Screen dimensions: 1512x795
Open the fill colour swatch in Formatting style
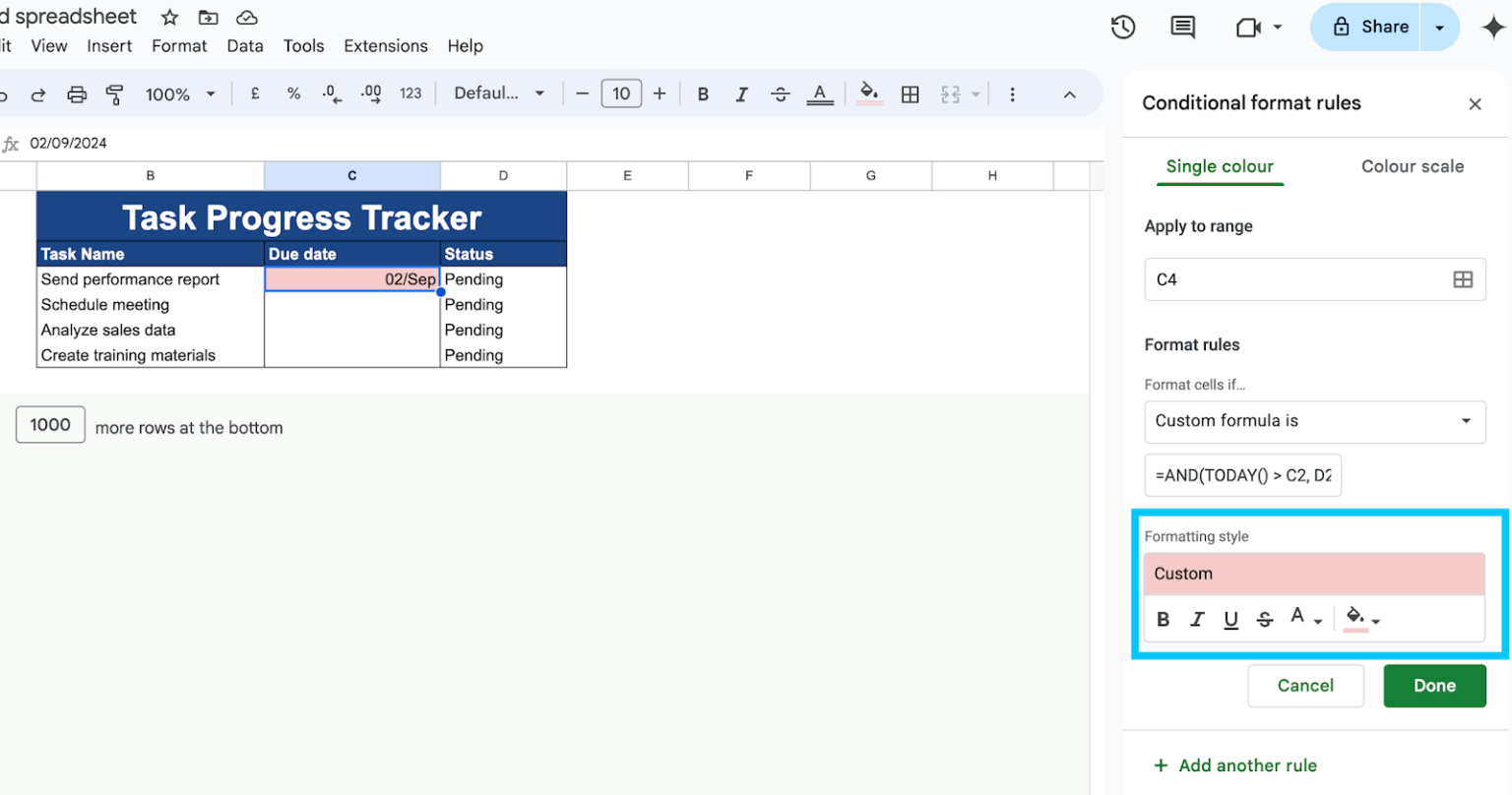(1355, 619)
